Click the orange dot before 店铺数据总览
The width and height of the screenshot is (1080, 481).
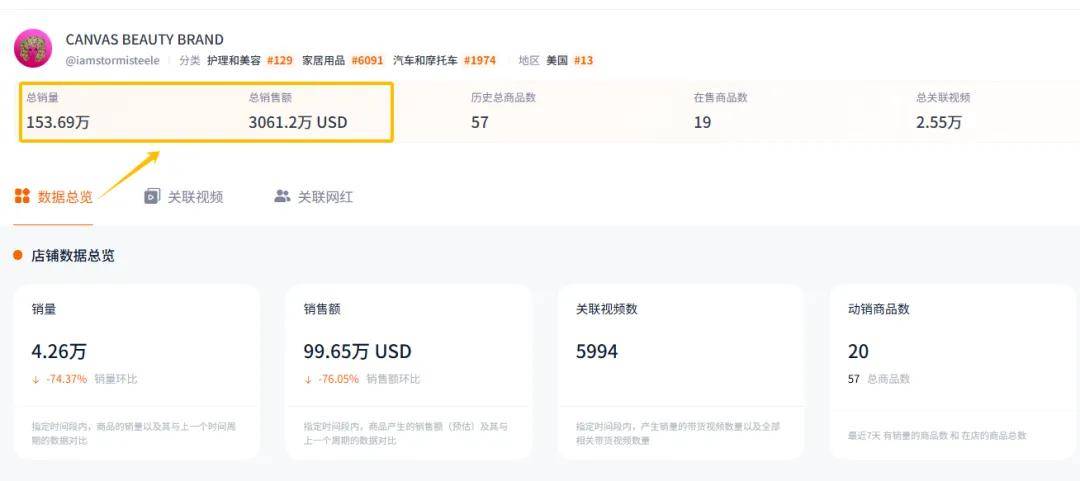coord(18,255)
